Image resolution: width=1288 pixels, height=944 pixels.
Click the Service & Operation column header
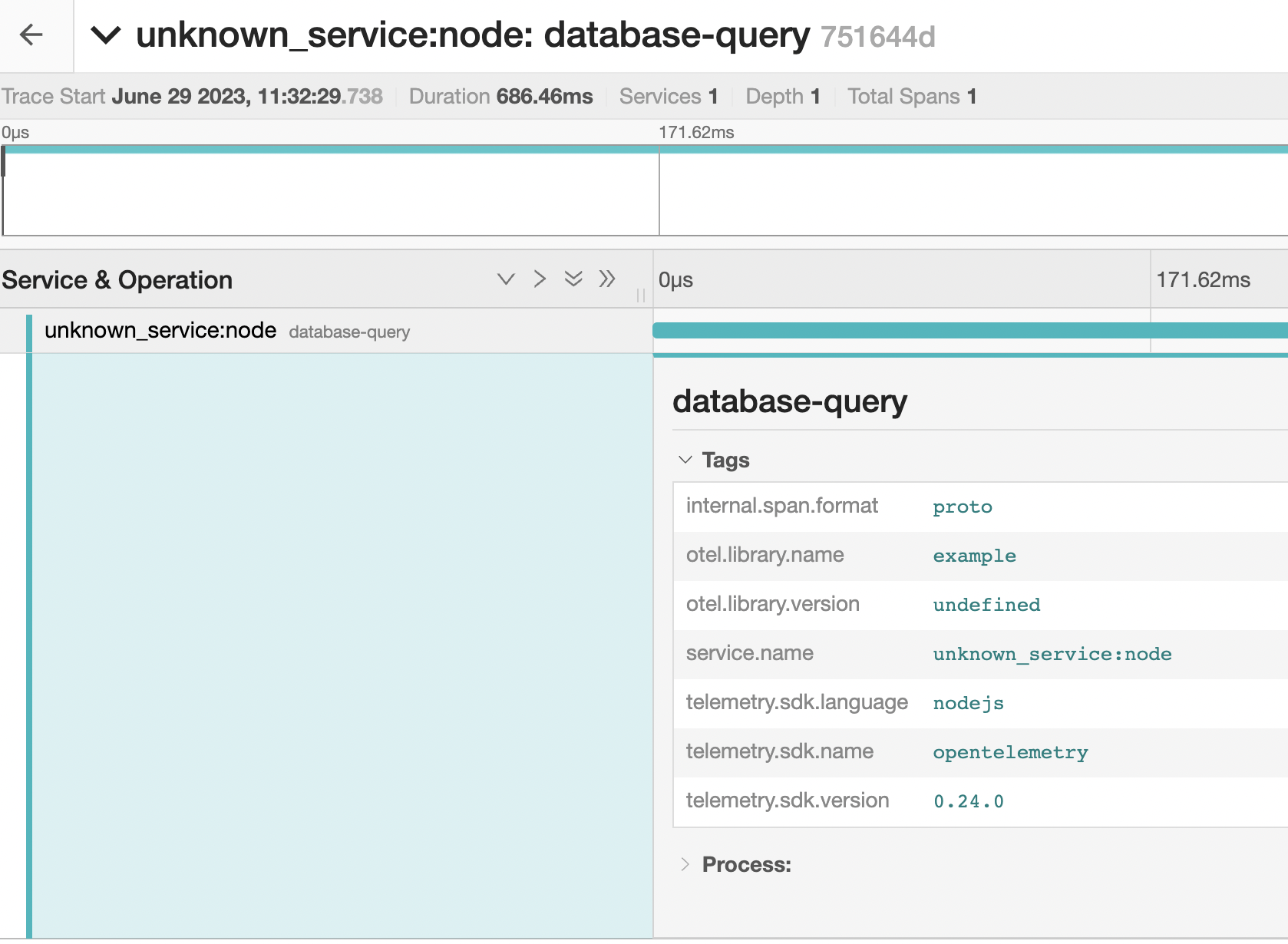click(x=117, y=280)
